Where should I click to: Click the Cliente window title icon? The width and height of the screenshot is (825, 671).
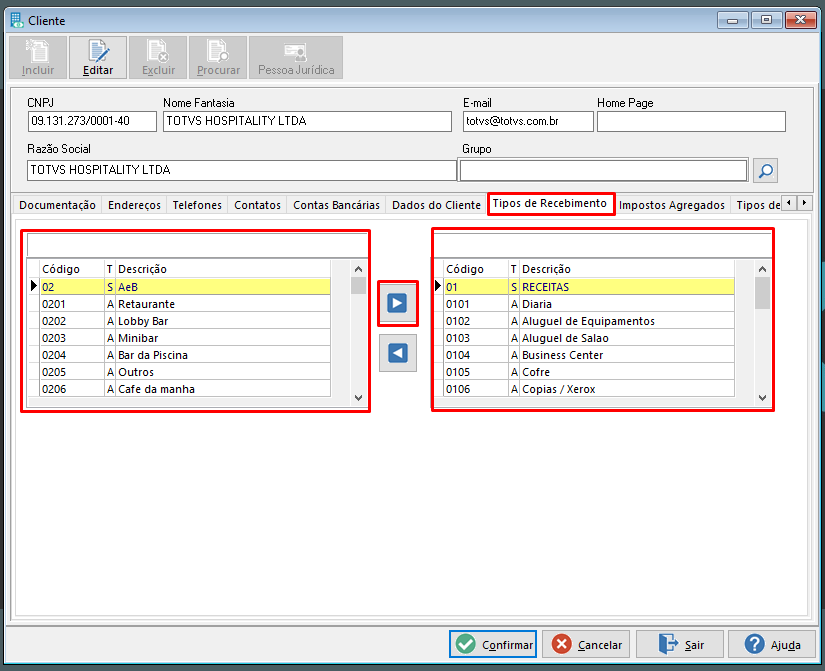(x=17, y=21)
